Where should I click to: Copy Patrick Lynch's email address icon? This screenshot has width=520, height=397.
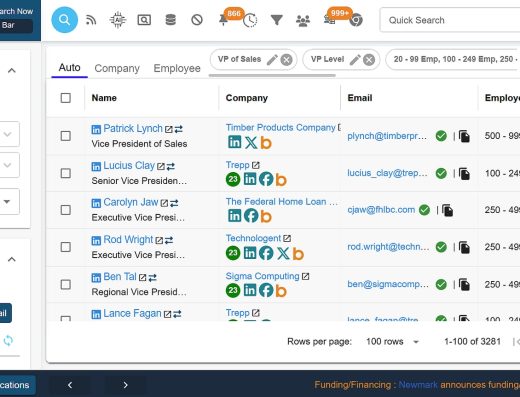pyautogui.click(x=464, y=136)
